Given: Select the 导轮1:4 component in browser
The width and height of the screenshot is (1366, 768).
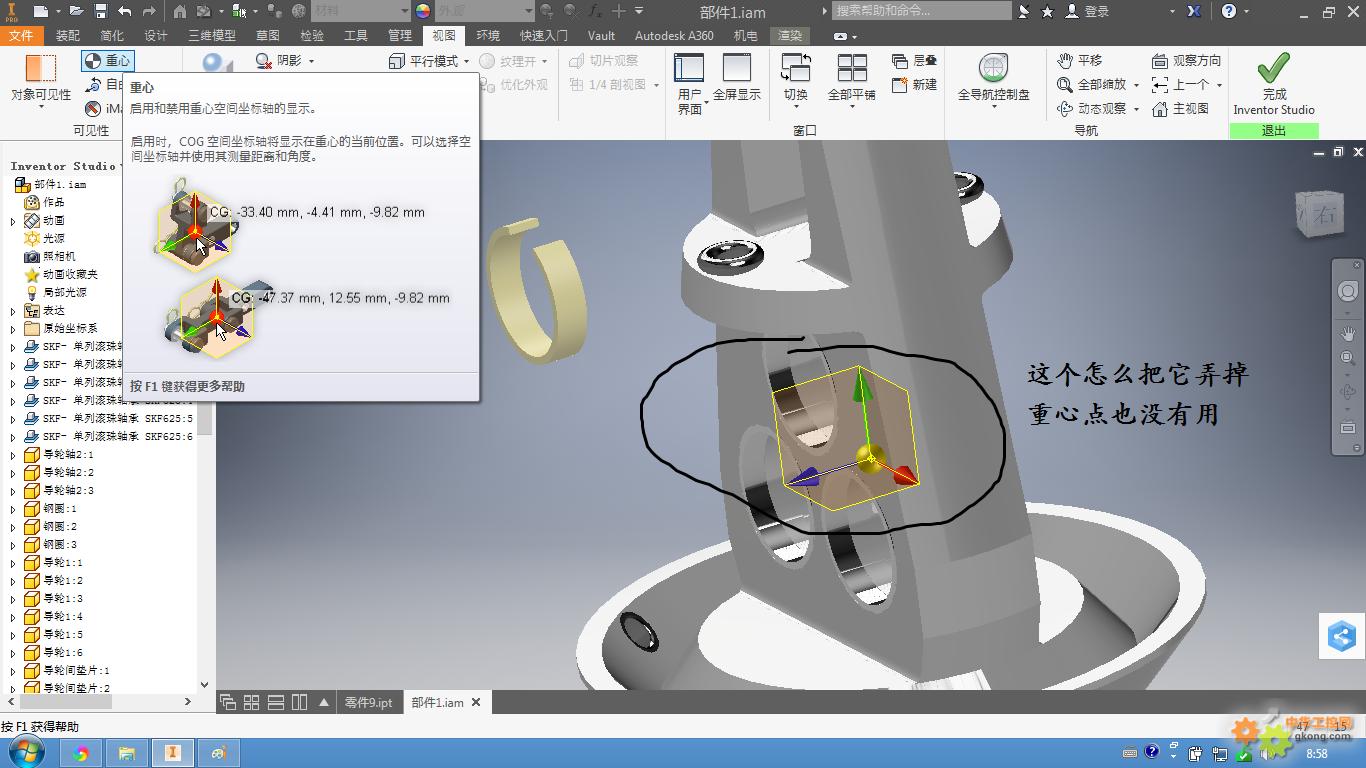Looking at the screenshot, I should pyautogui.click(x=54, y=616).
